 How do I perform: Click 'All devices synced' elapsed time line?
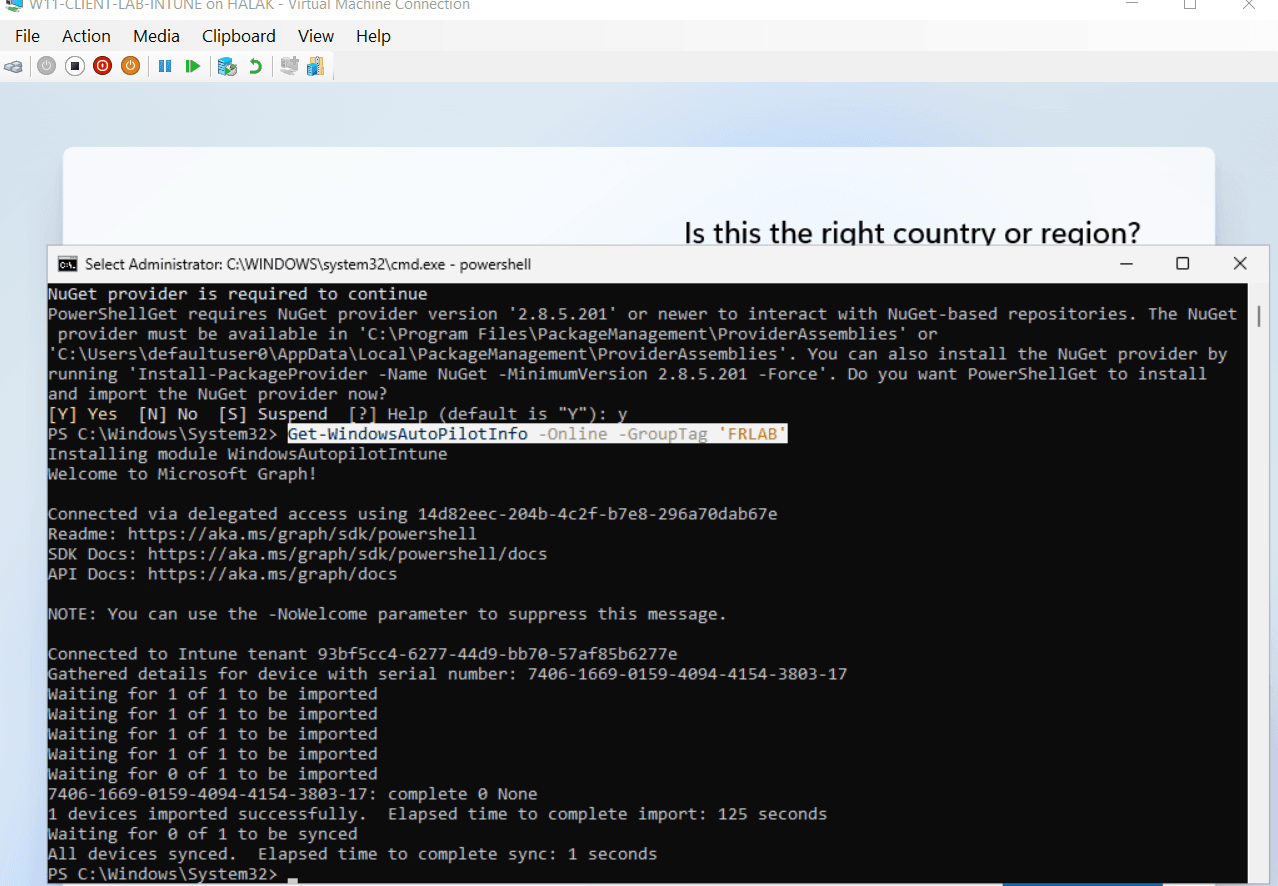pyautogui.click(x=352, y=854)
